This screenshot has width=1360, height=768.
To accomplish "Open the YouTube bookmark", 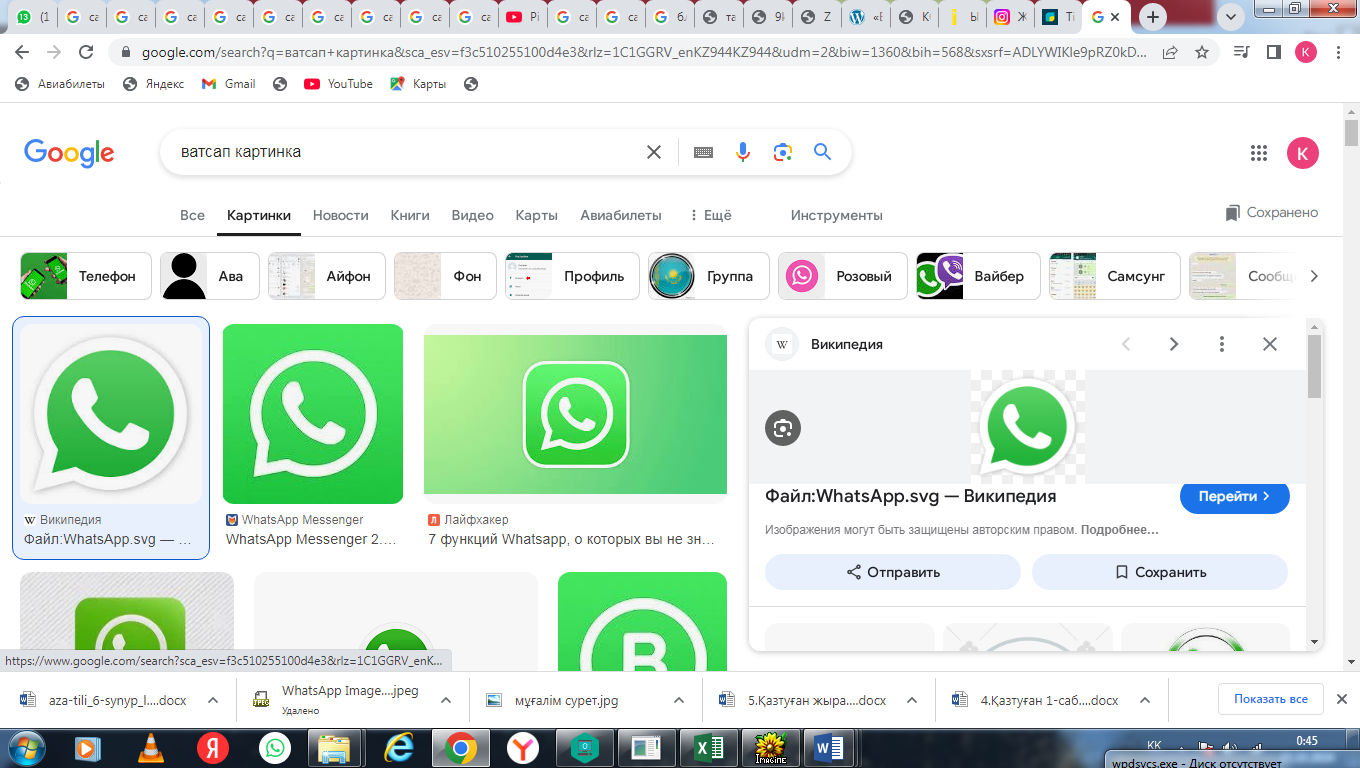I will click(338, 84).
